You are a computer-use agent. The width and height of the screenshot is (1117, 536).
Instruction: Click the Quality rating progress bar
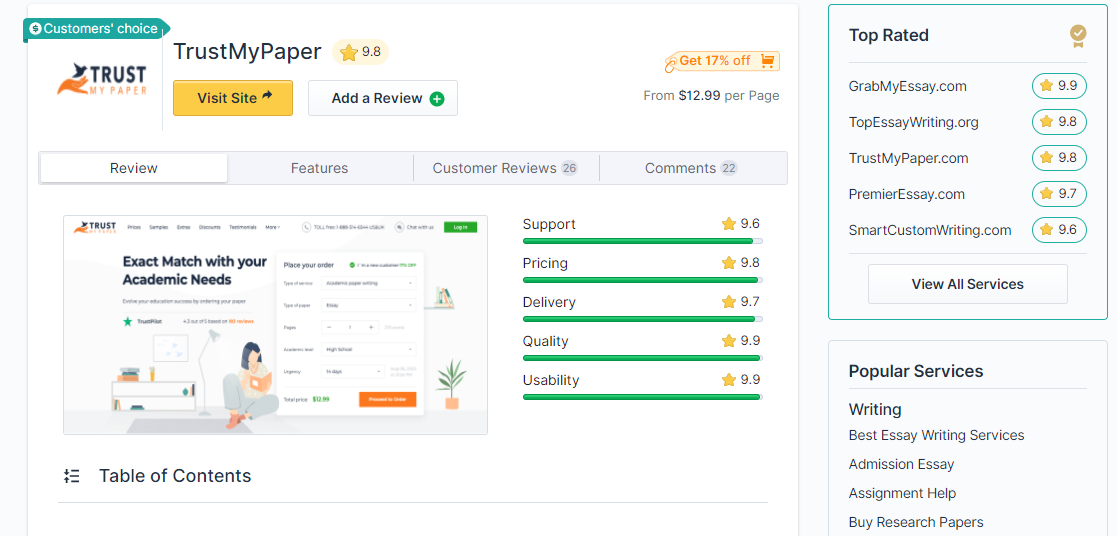coord(643,358)
